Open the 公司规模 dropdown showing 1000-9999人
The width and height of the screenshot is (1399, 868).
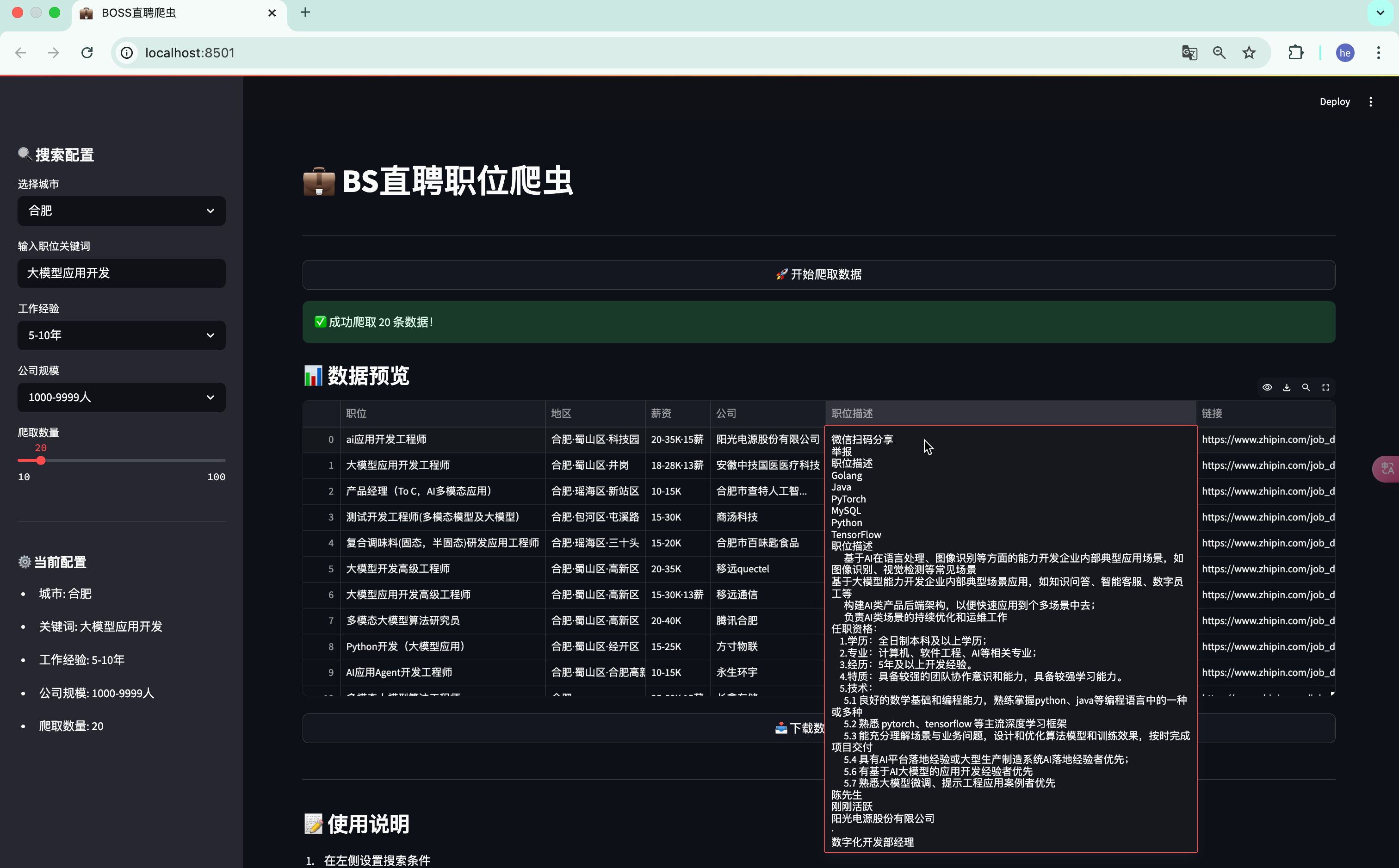(121, 397)
